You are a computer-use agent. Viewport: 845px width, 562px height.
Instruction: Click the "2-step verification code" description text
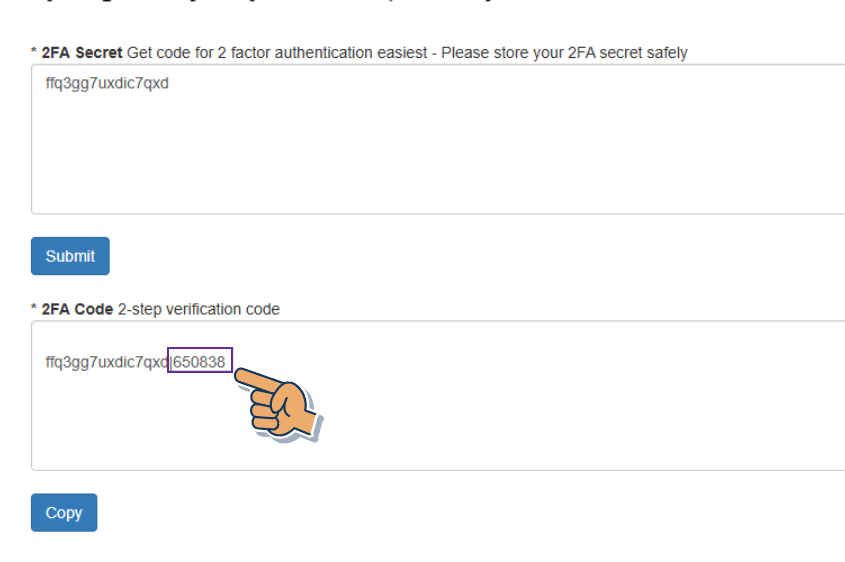tap(199, 310)
